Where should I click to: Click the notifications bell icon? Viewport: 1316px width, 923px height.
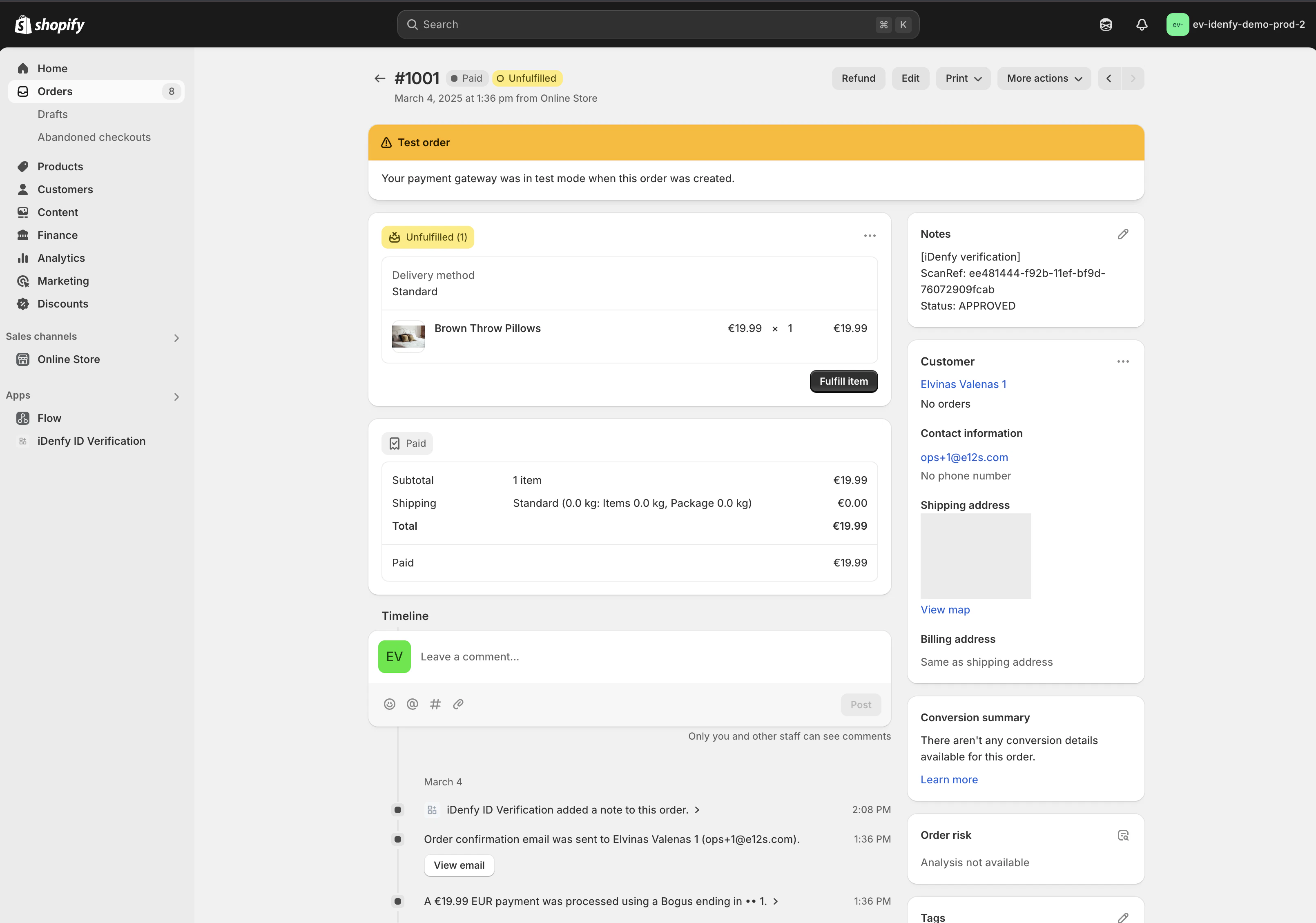click(x=1141, y=25)
